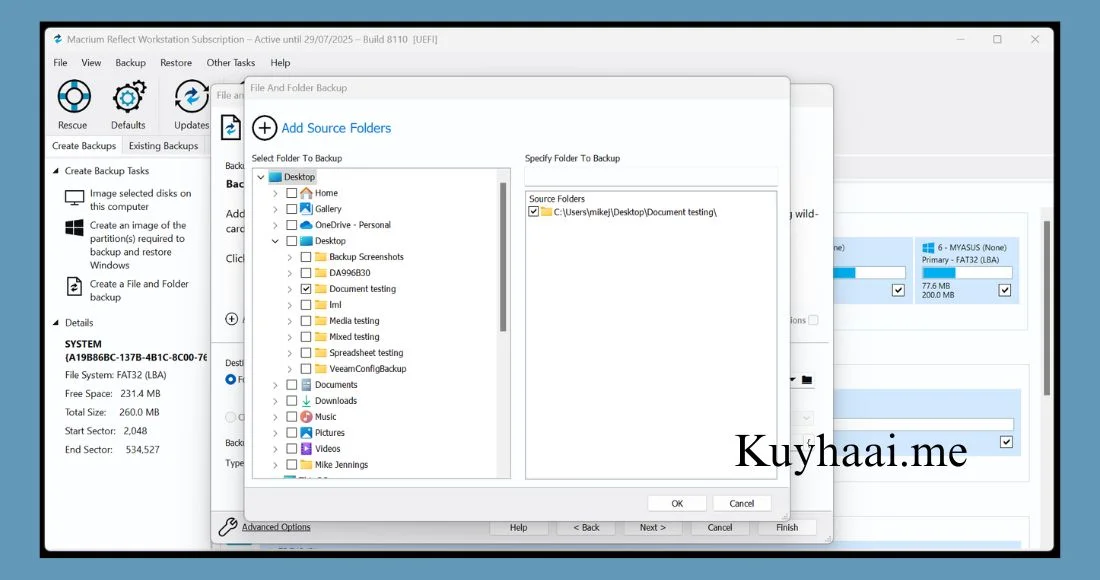Open the Rescue toolbar icon
Image resolution: width=1100 pixels, height=580 pixels.
pyautogui.click(x=74, y=96)
